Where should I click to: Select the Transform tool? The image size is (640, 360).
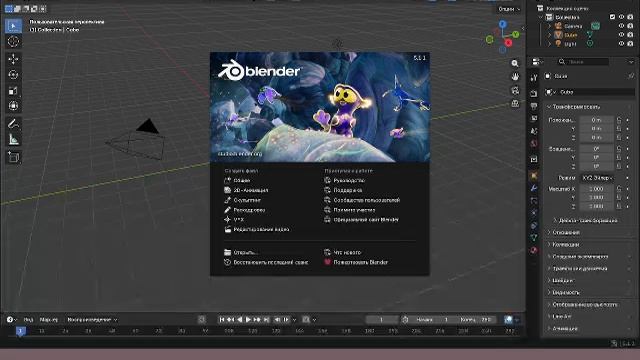(13, 106)
